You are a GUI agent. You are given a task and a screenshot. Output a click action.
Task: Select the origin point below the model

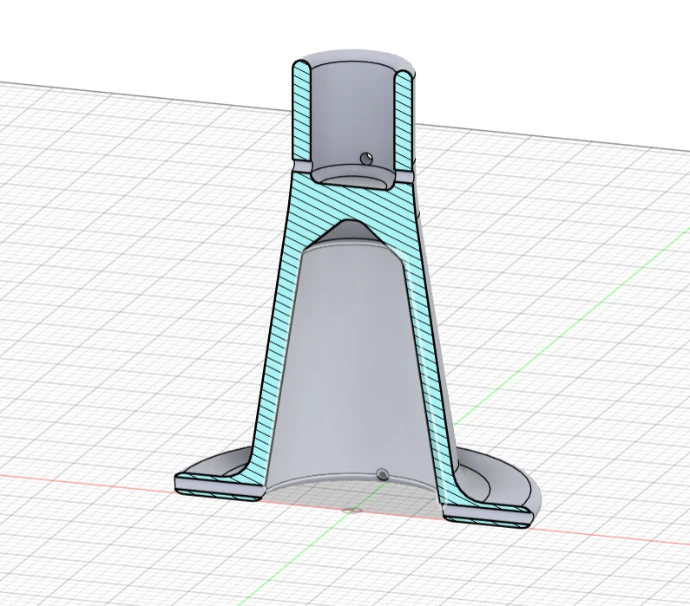351,511
